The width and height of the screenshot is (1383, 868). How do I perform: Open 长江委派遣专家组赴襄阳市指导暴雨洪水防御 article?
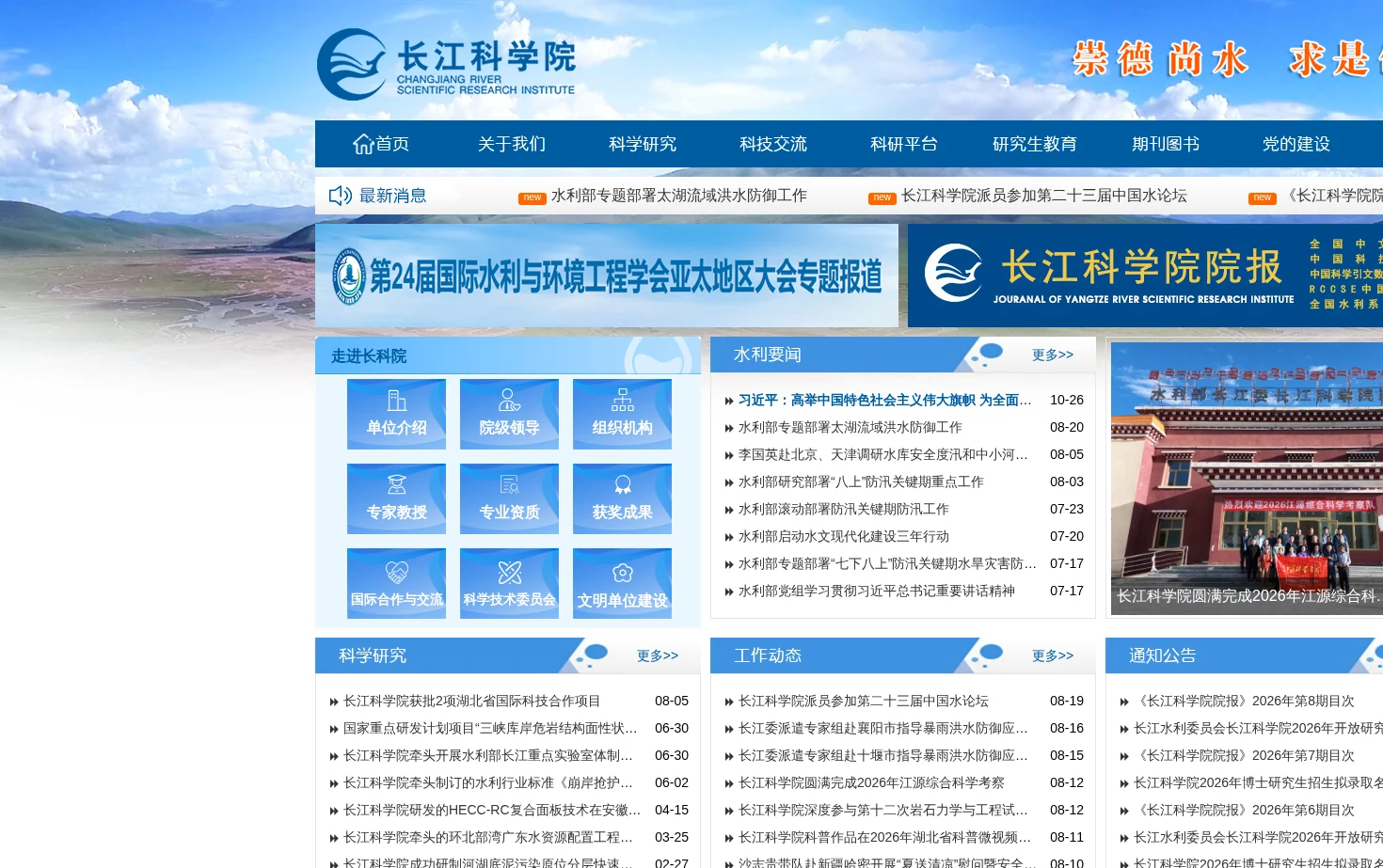tap(882, 728)
